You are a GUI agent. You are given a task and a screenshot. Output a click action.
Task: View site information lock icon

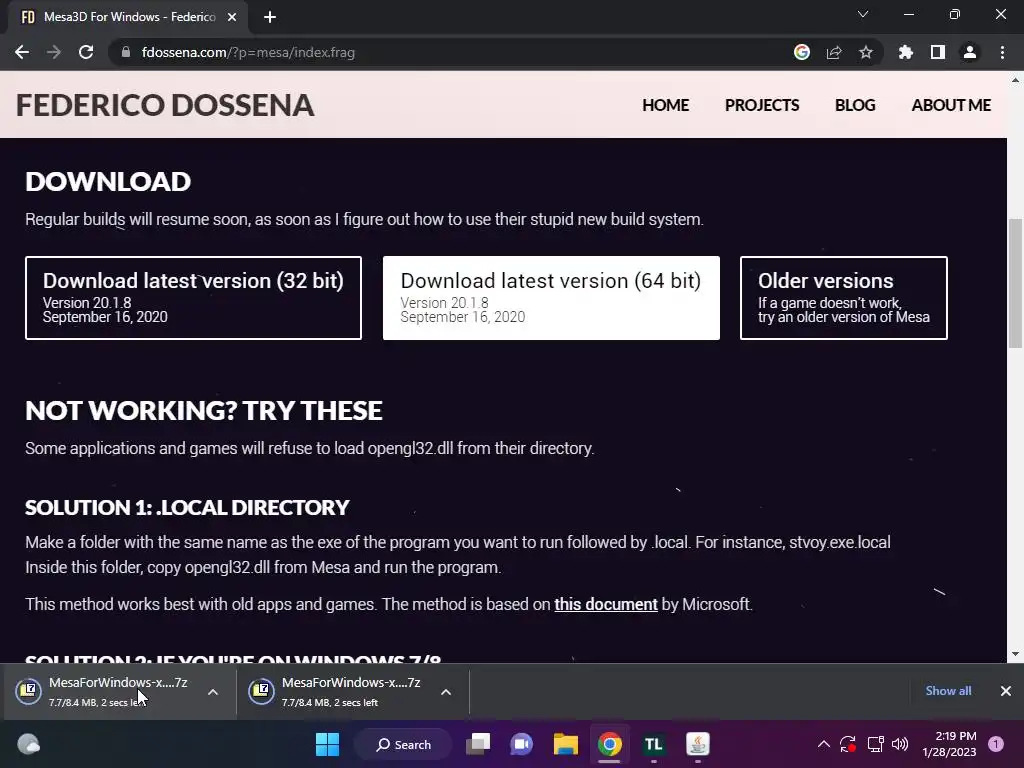pos(126,52)
